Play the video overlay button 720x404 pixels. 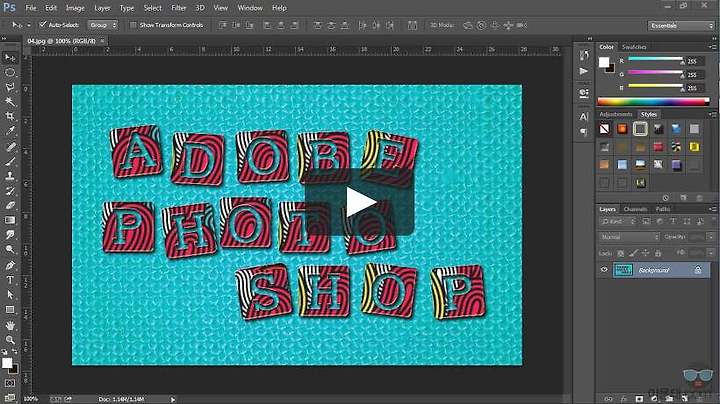point(360,202)
